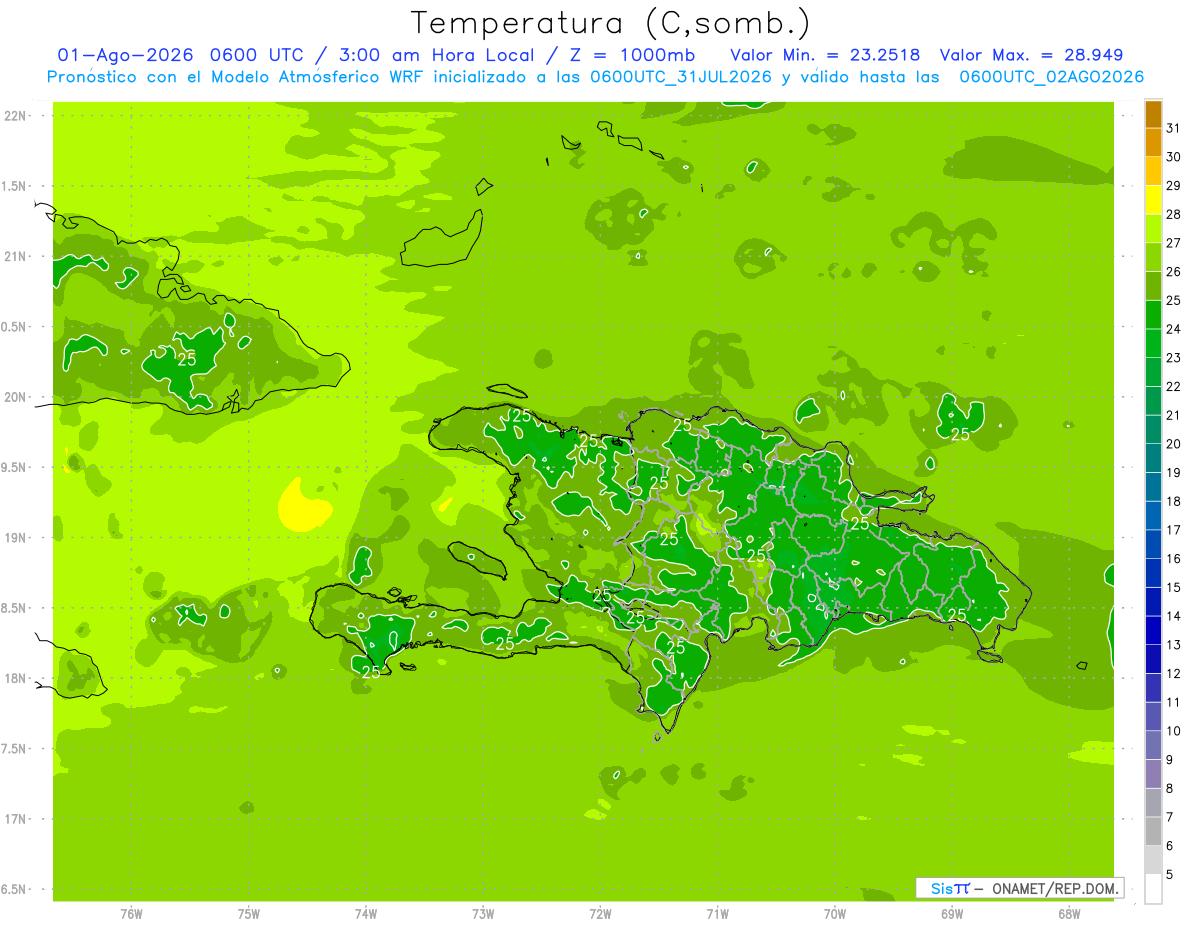Click the "Valor Min. = 23.2518" readout
Image resolution: width=1200 pixels, height=927 pixels.
[825, 55]
